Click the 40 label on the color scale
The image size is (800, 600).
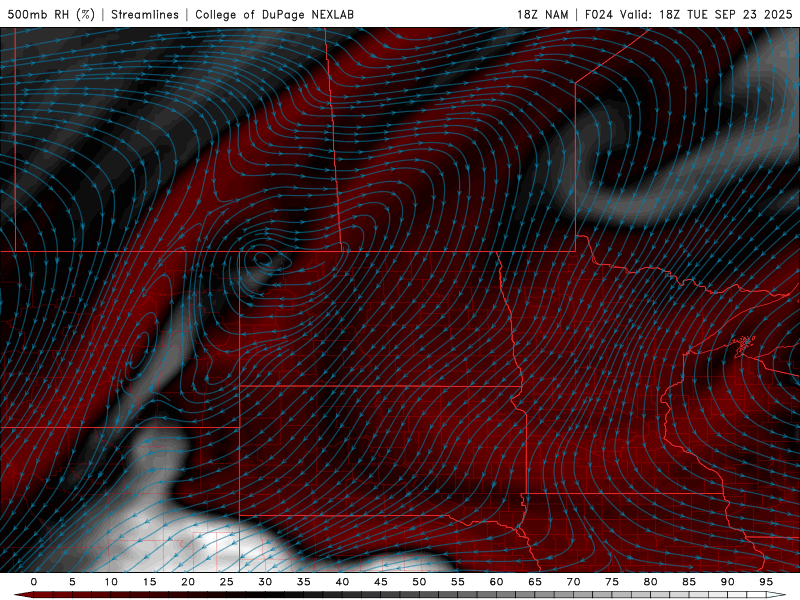342,582
